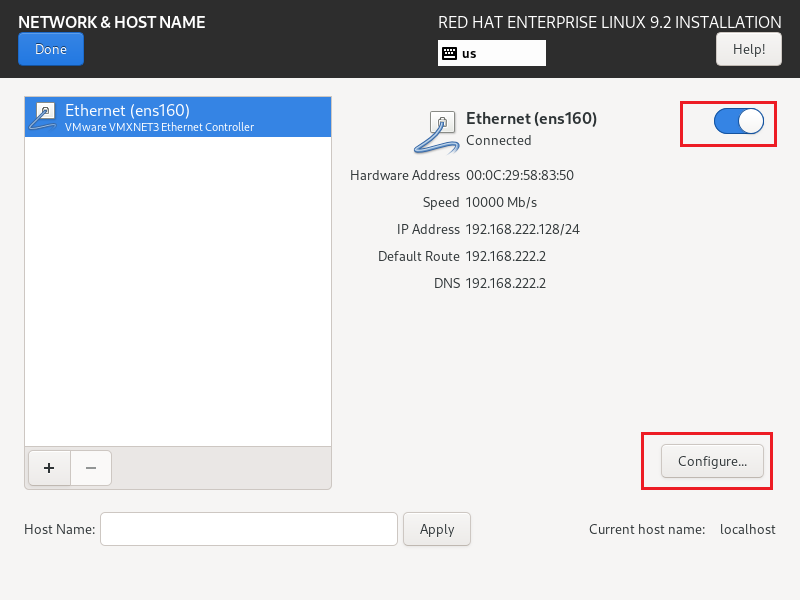
Task: Toggle the Ethernet (ens160) connection switch
Action: [x=738, y=121]
